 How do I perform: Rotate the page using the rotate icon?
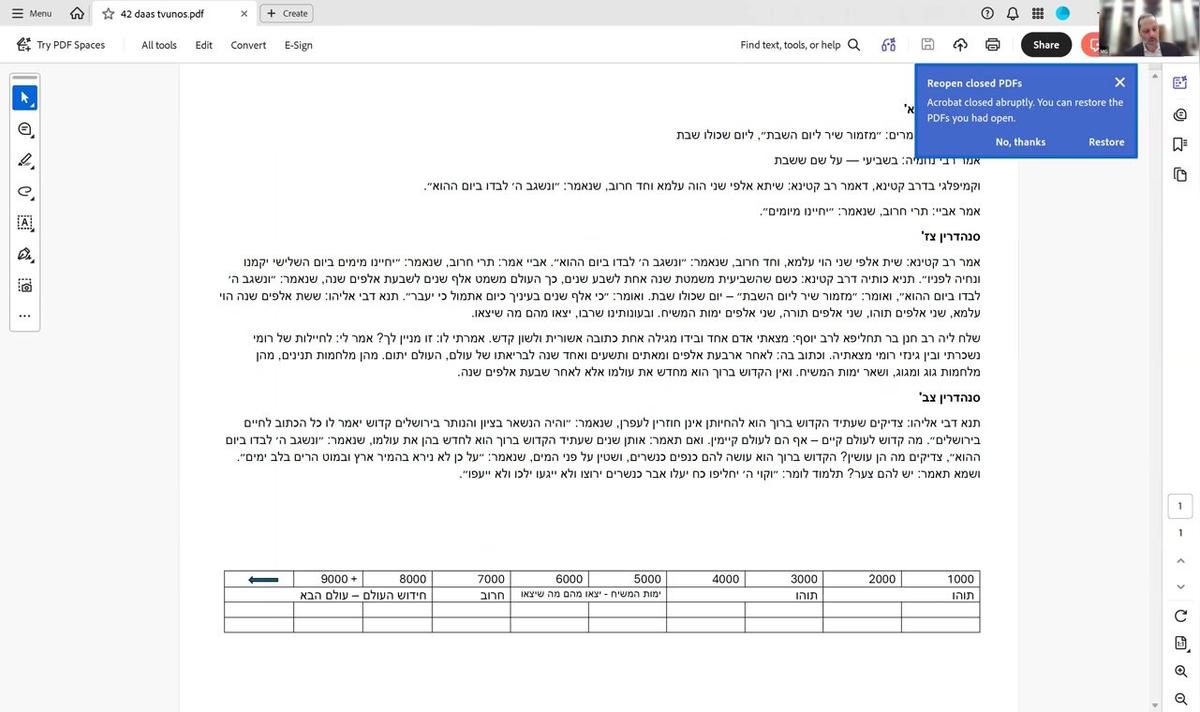click(1180, 616)
